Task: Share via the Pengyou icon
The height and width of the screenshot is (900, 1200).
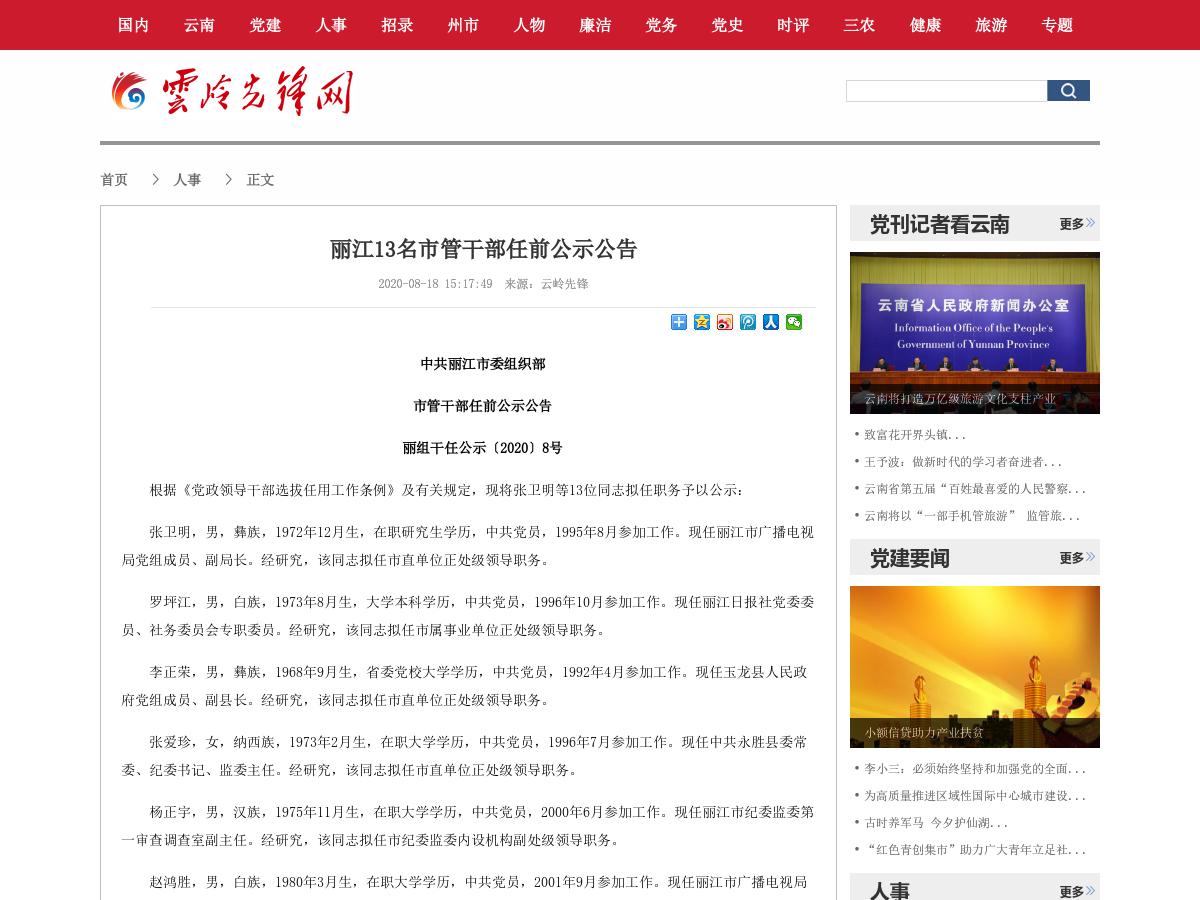Action: (x=747, y=322)
